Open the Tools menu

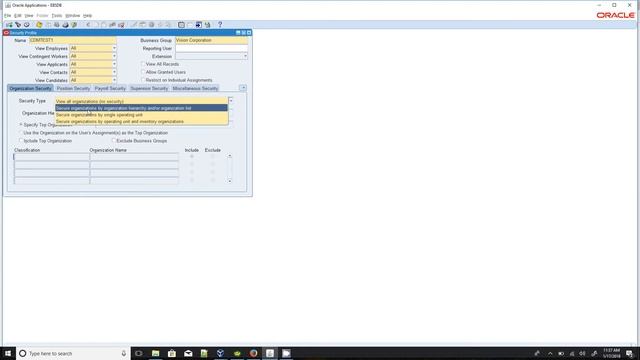coord(57,16)
